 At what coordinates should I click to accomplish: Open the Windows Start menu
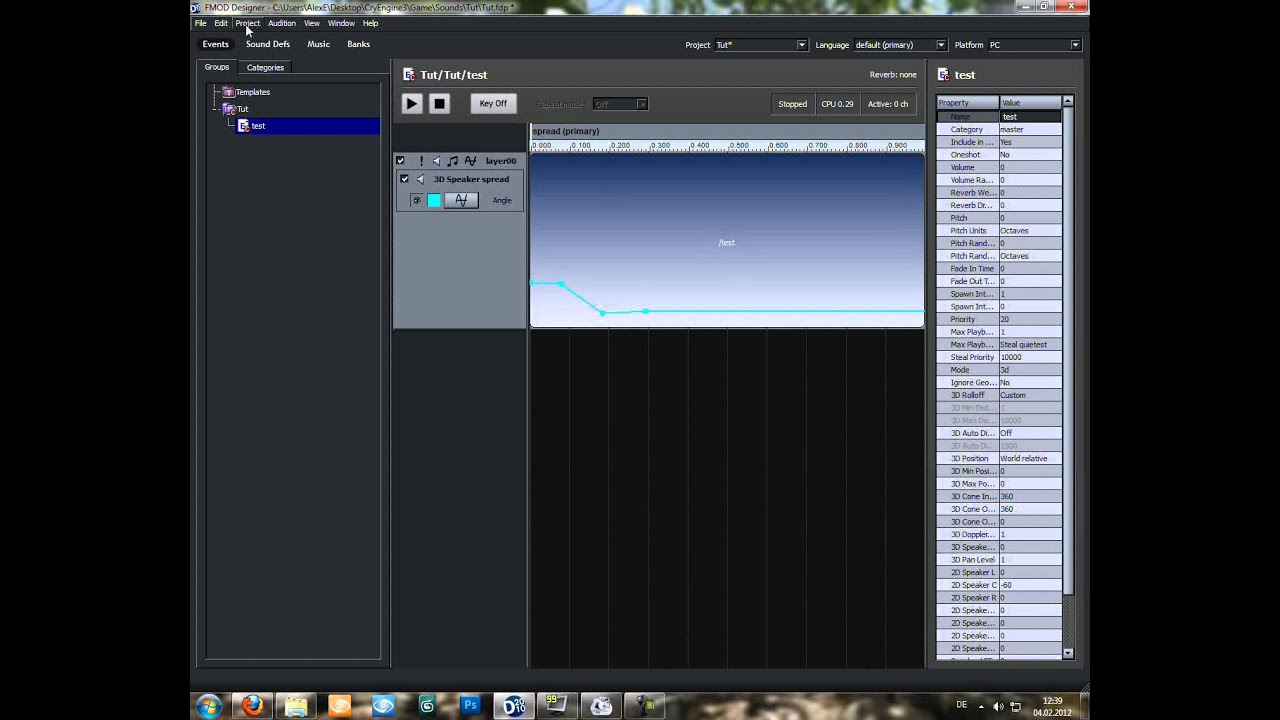pos(209,706)
